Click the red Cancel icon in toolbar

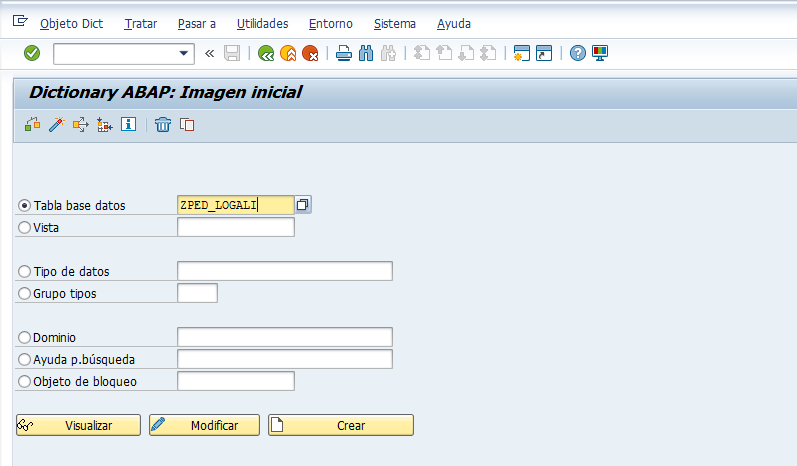pos(310,53)
